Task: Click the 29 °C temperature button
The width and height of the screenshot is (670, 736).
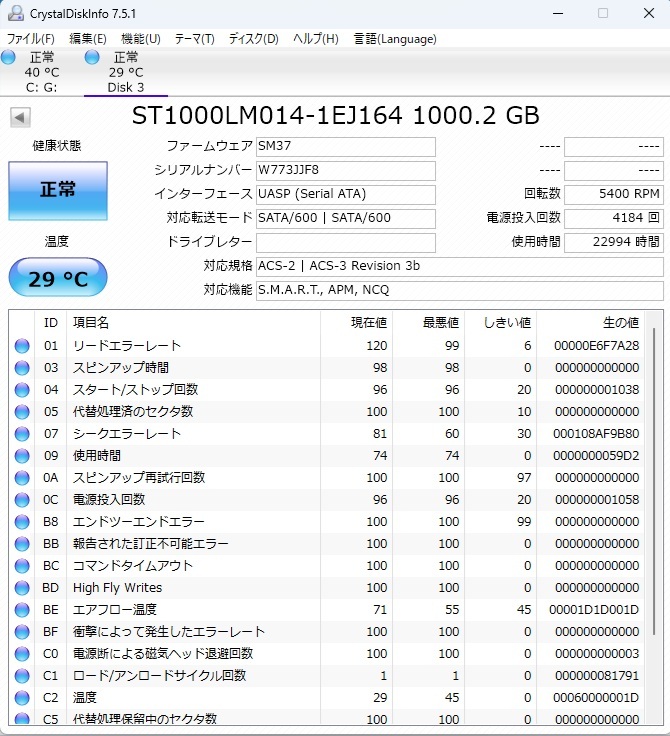Action: pyautogui.click(x=58, y=277)
